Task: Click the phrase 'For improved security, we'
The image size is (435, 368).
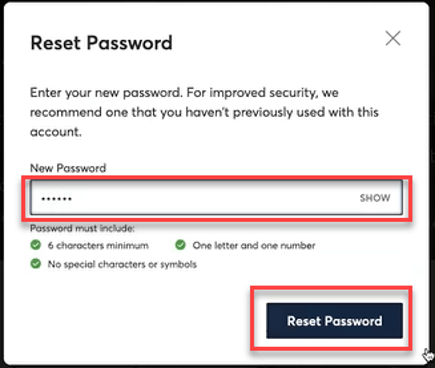Action: [x=262, y=92]
